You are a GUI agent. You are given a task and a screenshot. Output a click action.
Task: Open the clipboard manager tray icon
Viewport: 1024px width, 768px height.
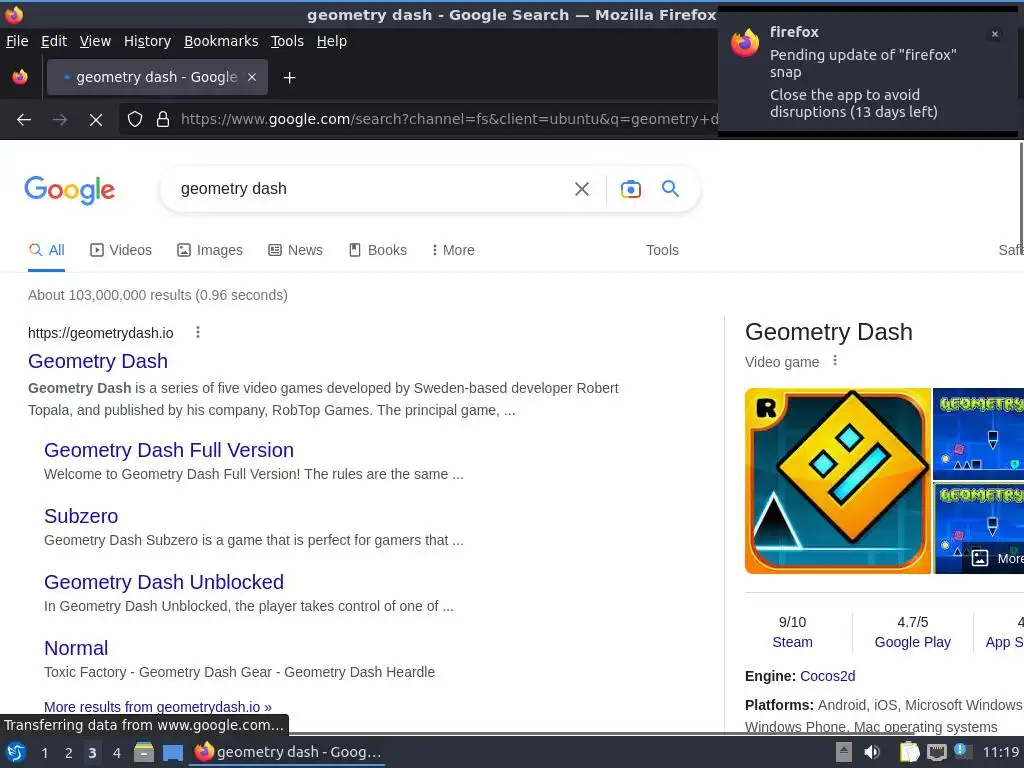[909, 752]
